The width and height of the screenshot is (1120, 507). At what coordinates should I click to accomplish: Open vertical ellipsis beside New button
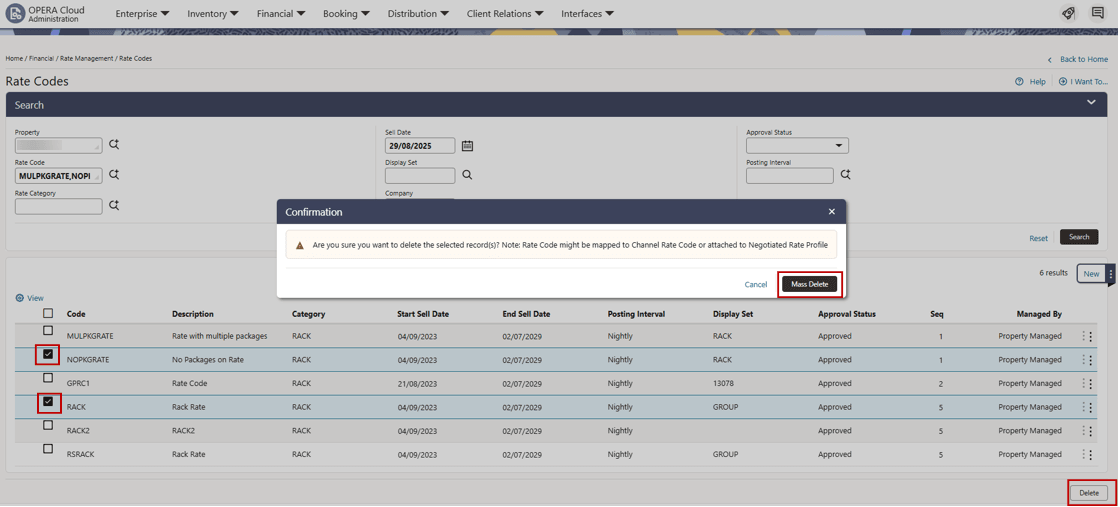coord(1111,274)
